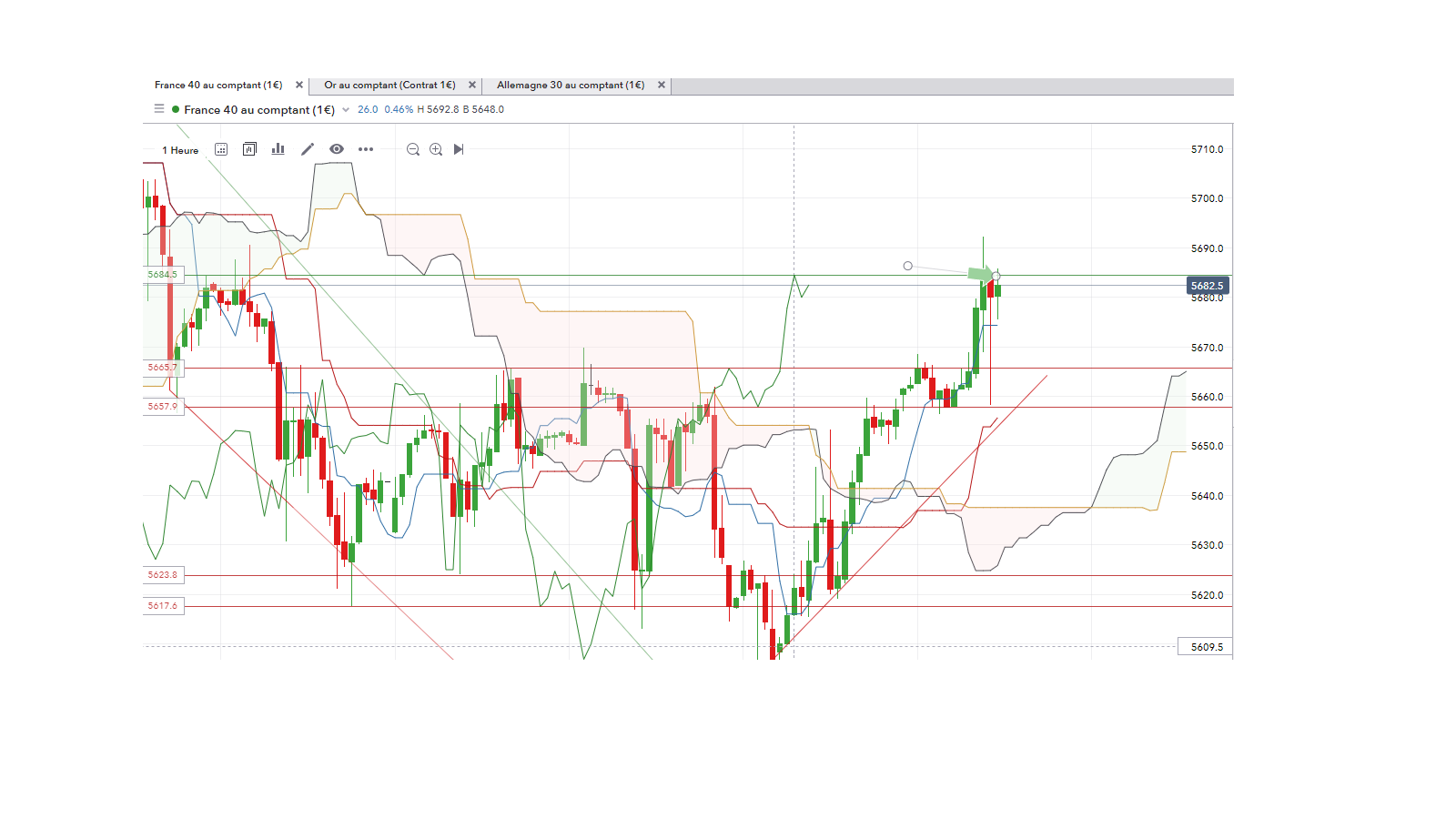1456x819 pixels.
Task: Click the 5710.0 price axis label
Action: pyautogui.click(x=1208, y=149)
